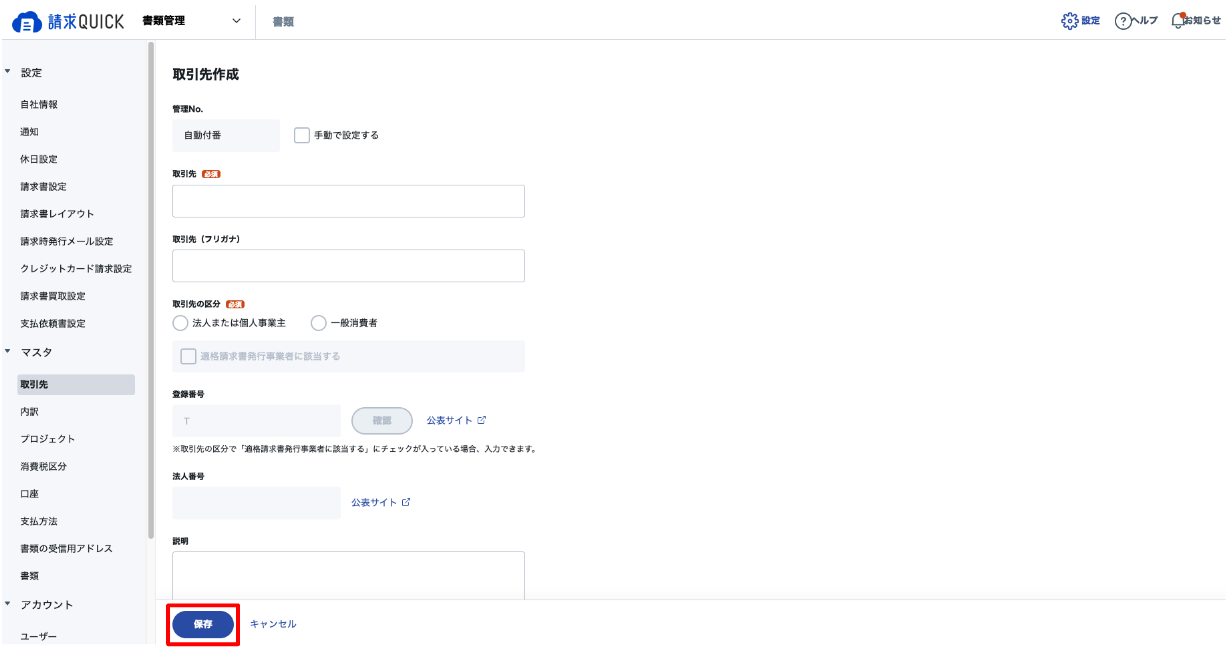This screenshot has height=659, width=1230.
Task: Open 支払依頼書設定 in sidebar
Action: point(53,323)
